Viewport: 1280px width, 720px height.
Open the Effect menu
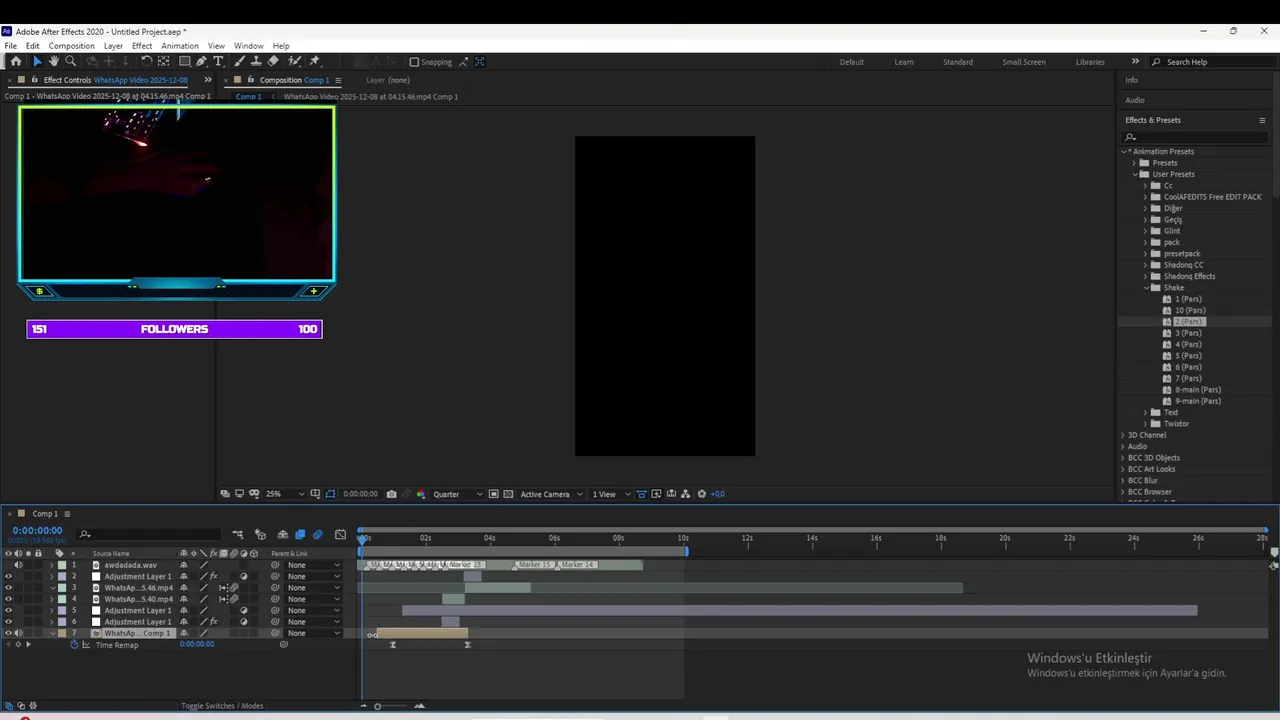tap(142, 46)
